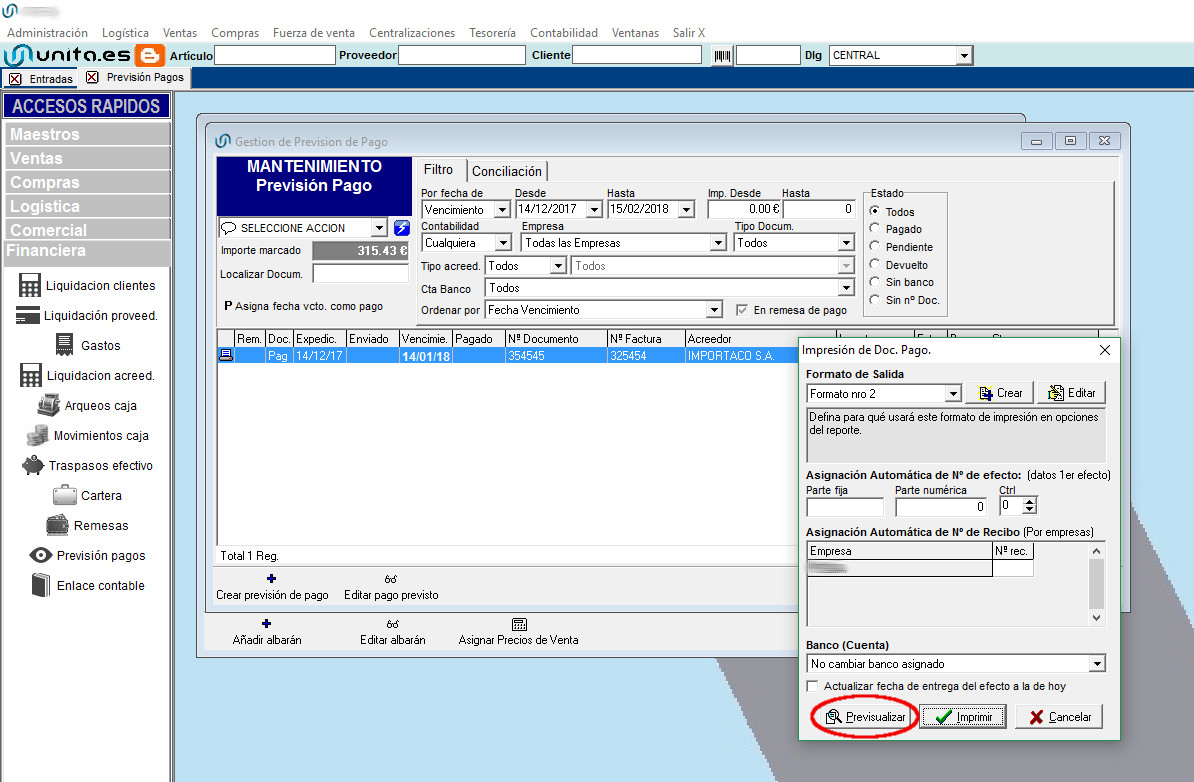Open Traspasos efectivo piggy bank icon
Viewport: 1194px width, 782px height.
coord(33,465)
